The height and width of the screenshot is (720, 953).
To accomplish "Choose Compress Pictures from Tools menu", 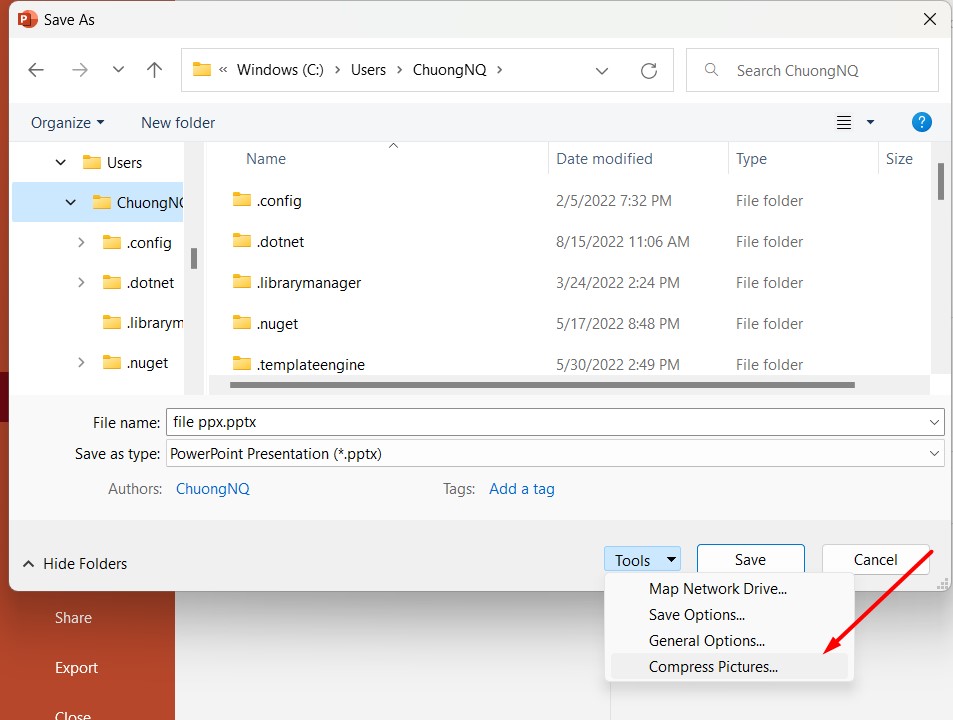I will pyautogui.click(x=713, y=667).
